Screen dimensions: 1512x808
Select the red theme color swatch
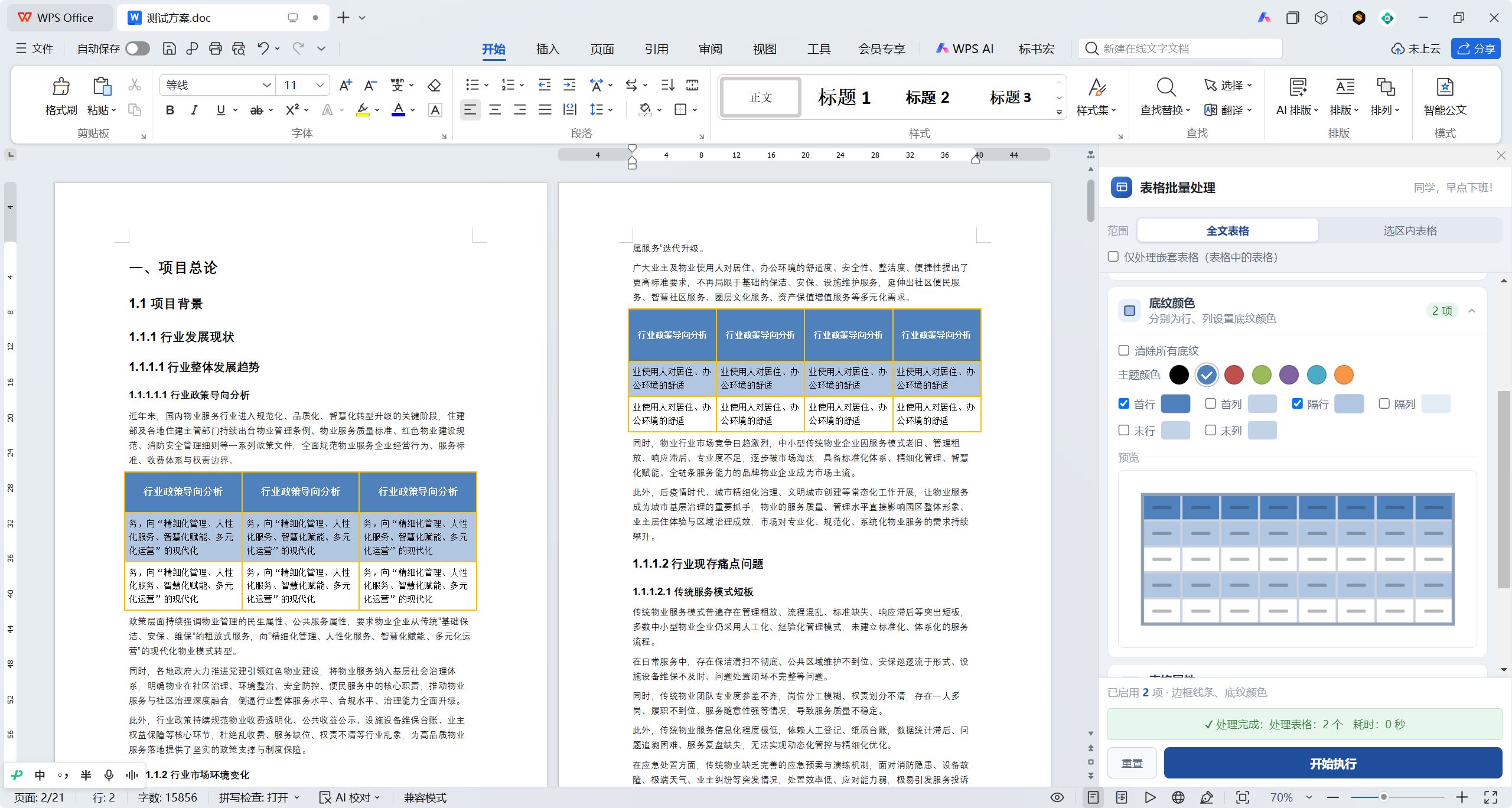(x=1234, y=374)
